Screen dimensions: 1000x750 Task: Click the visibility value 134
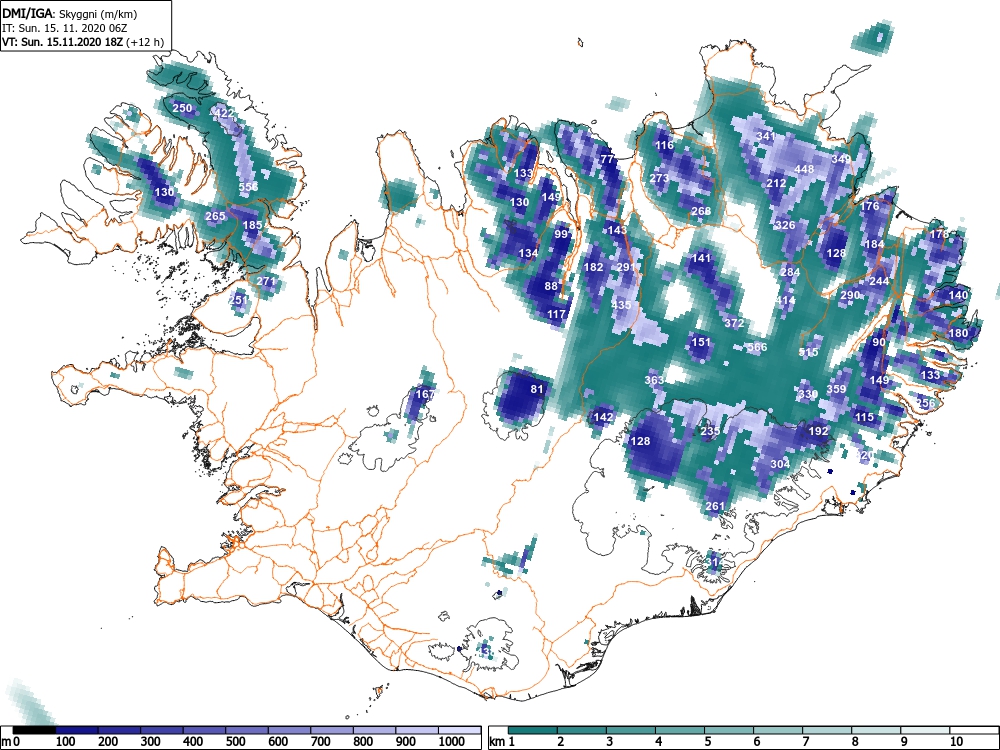coord(528,253)
